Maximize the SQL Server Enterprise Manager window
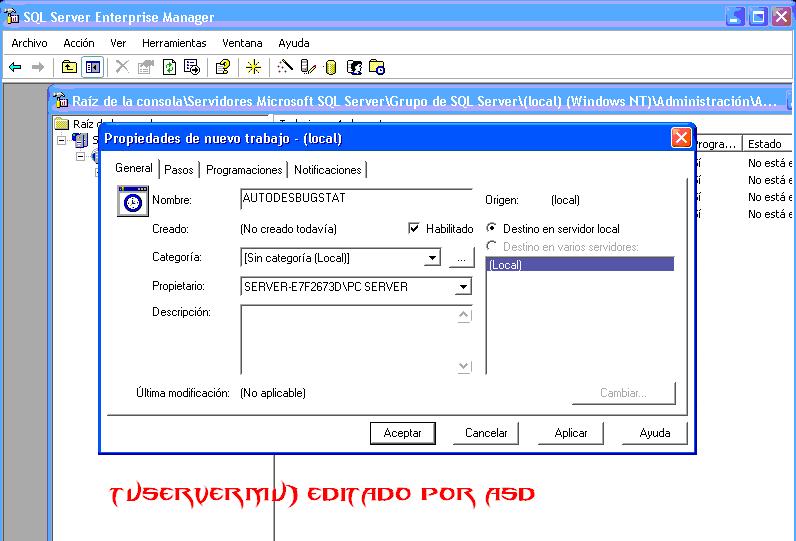The image size is (796, 541). click(758, 17)
